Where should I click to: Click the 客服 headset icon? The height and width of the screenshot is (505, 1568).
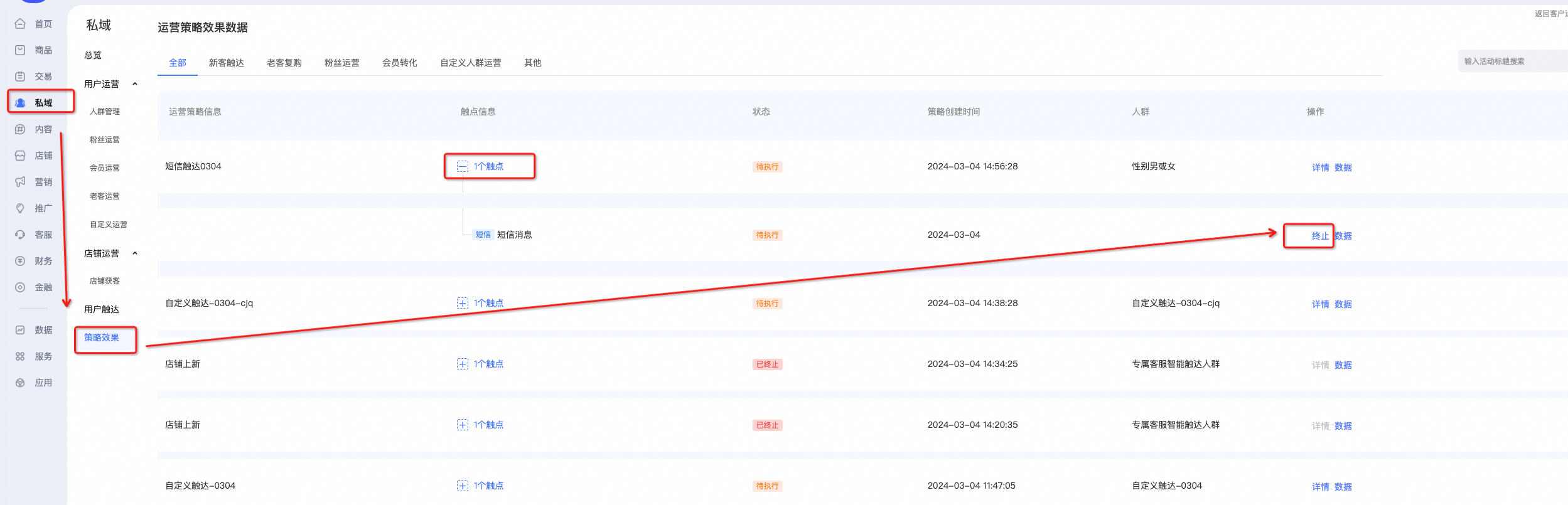tap(20, 235)
